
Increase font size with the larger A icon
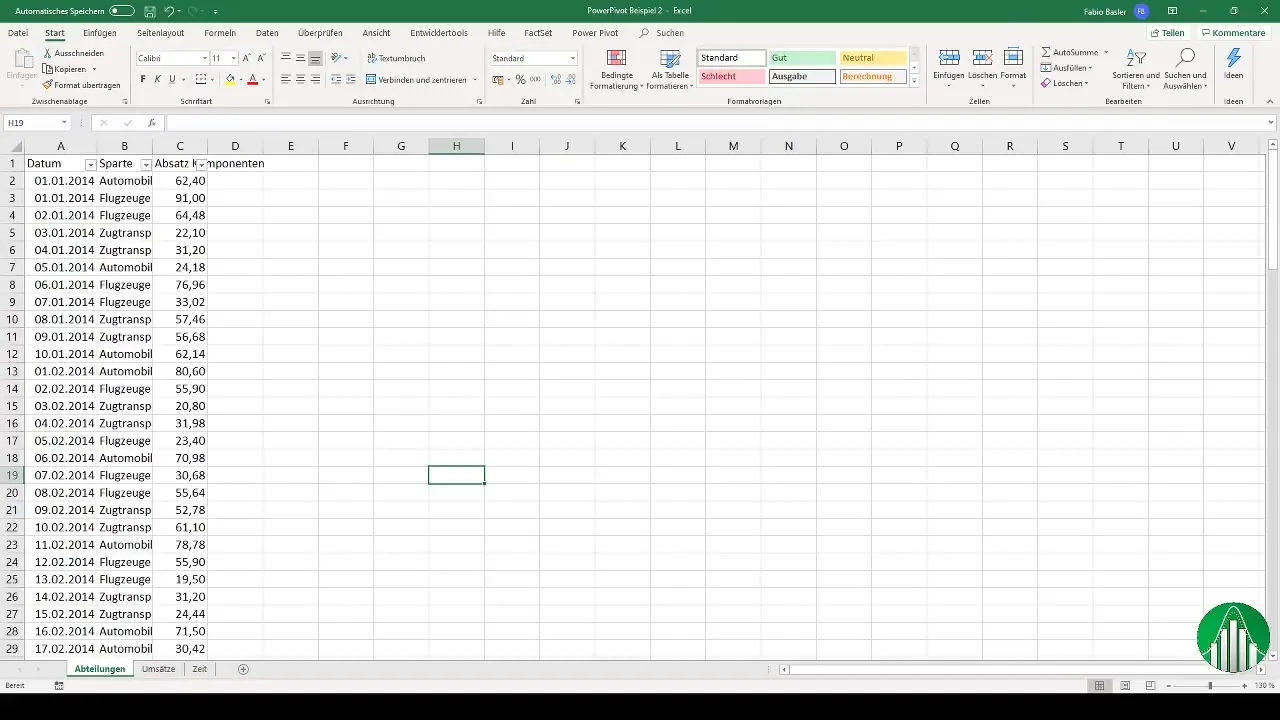click(247, 58)
